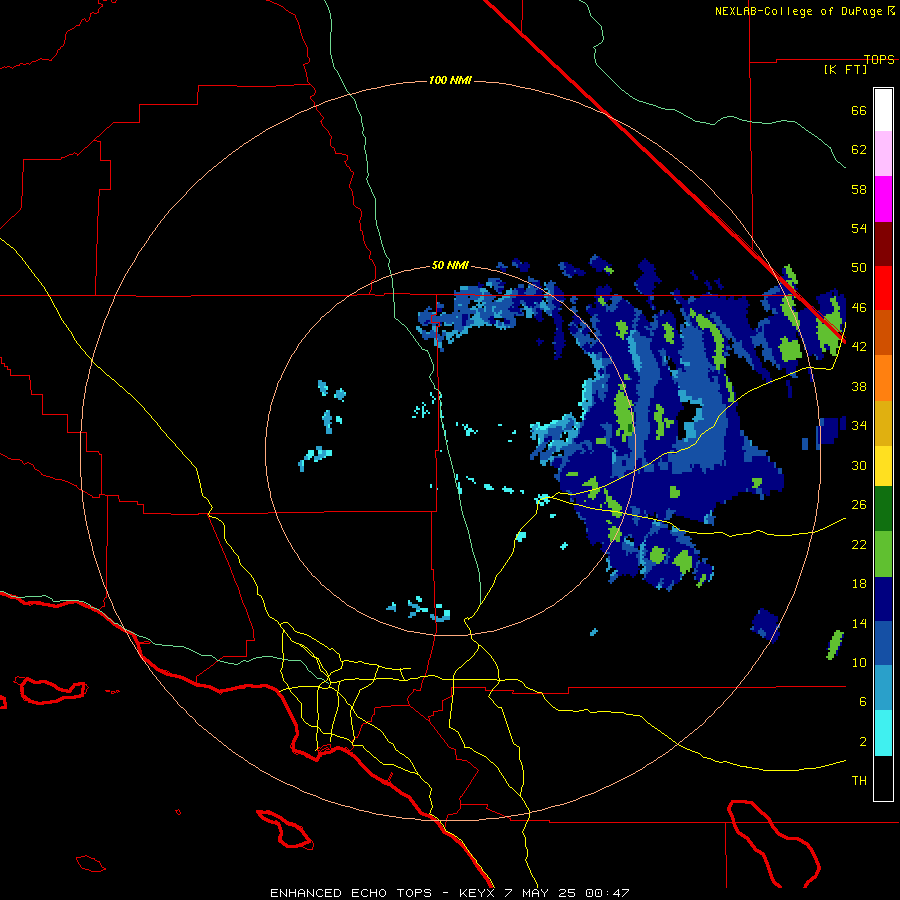900x900 pixels.
Task: Click the yellow 30 K FT legend swatch
Action: pyautogui.click(x=883, y=465)
